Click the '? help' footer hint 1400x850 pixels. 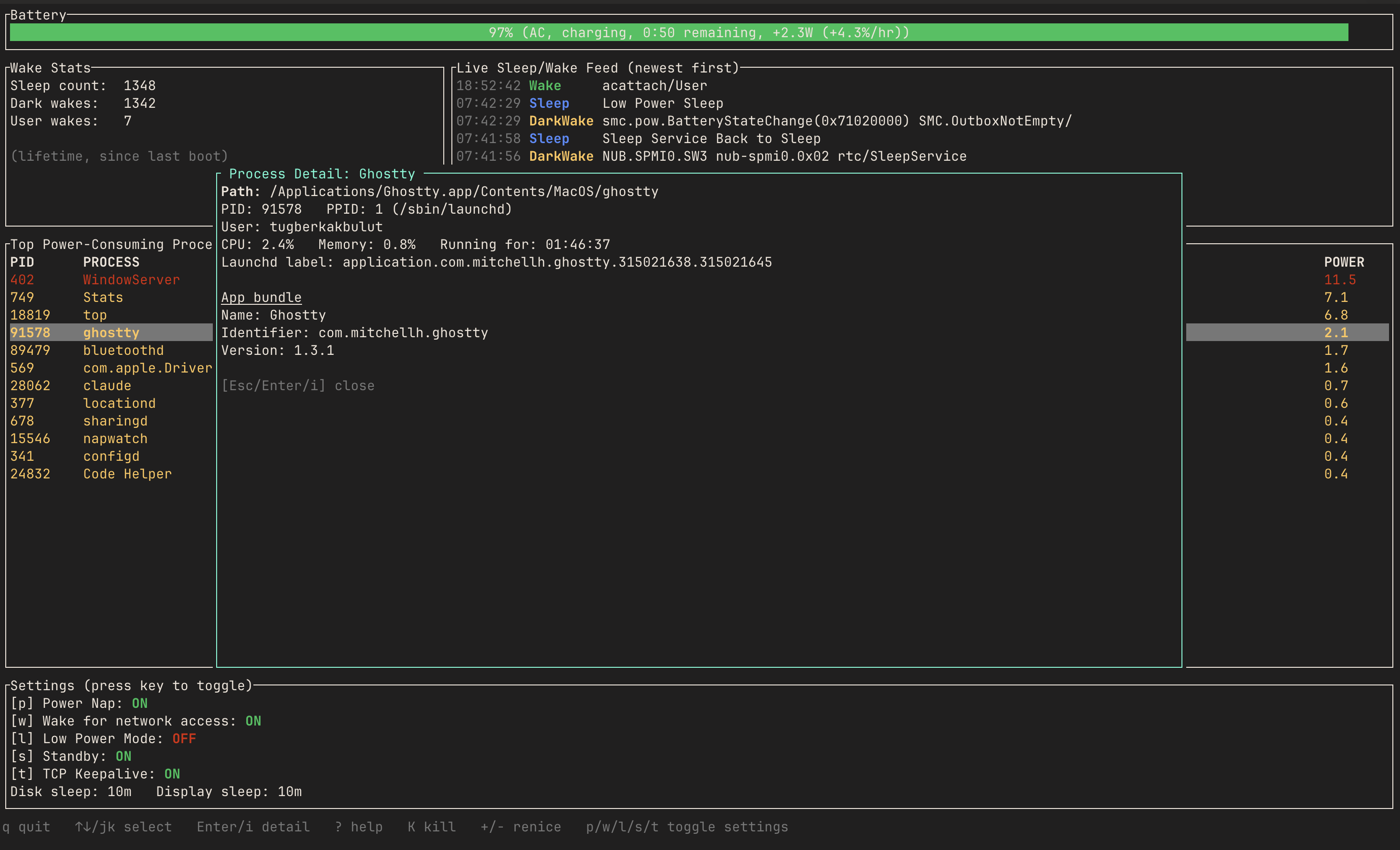pyautogui.click(x=358, y=826)
